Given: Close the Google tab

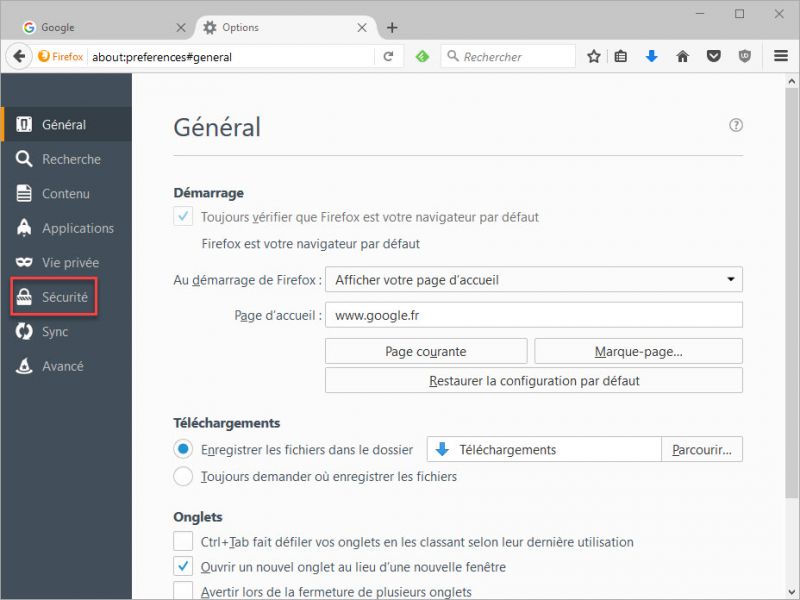Looking at the screenshot, I should click(x=181, y=28).
